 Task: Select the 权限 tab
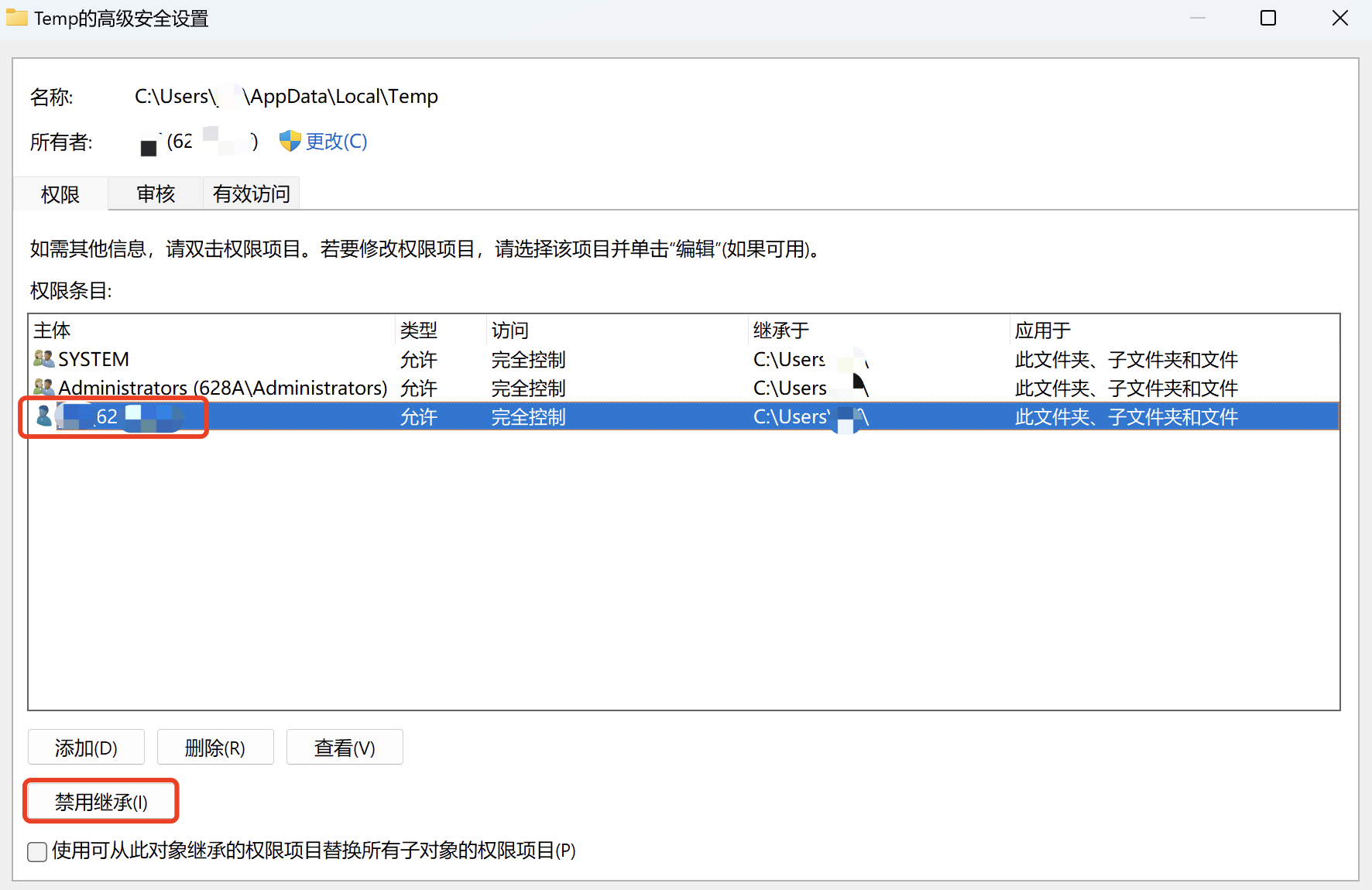click(x=60, y=193)
